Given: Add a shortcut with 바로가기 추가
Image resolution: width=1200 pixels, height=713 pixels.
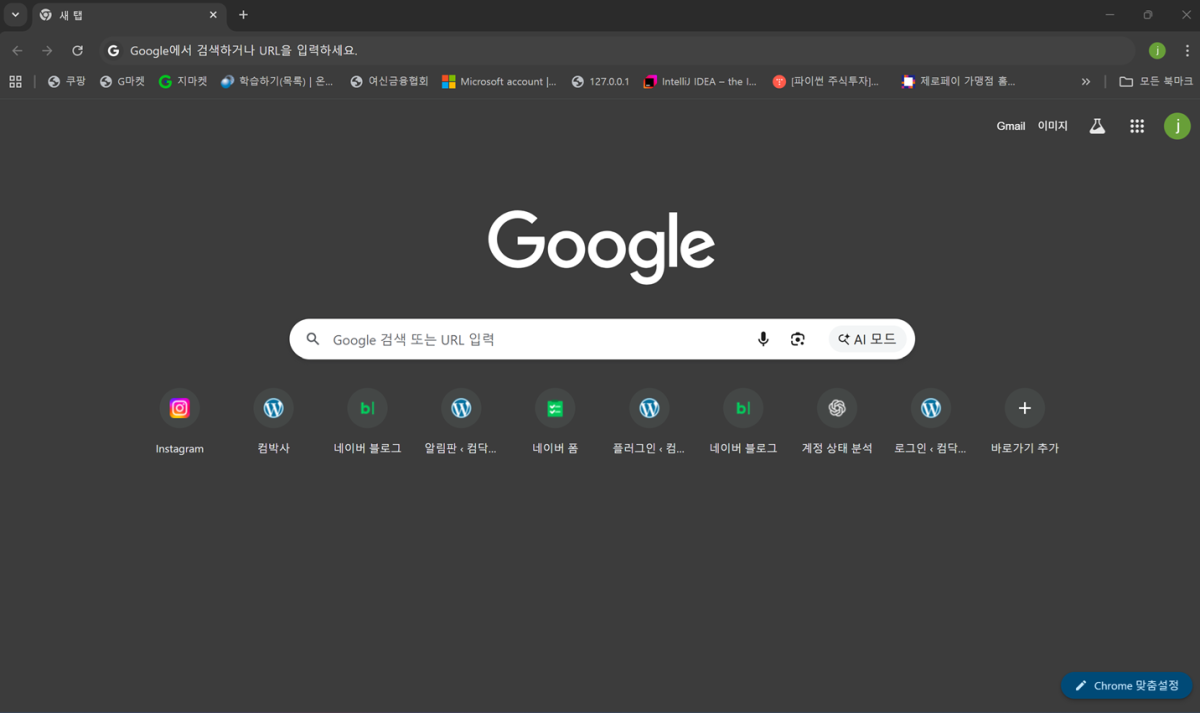Looking at the screenshot, I should [x=1025, y=422].
